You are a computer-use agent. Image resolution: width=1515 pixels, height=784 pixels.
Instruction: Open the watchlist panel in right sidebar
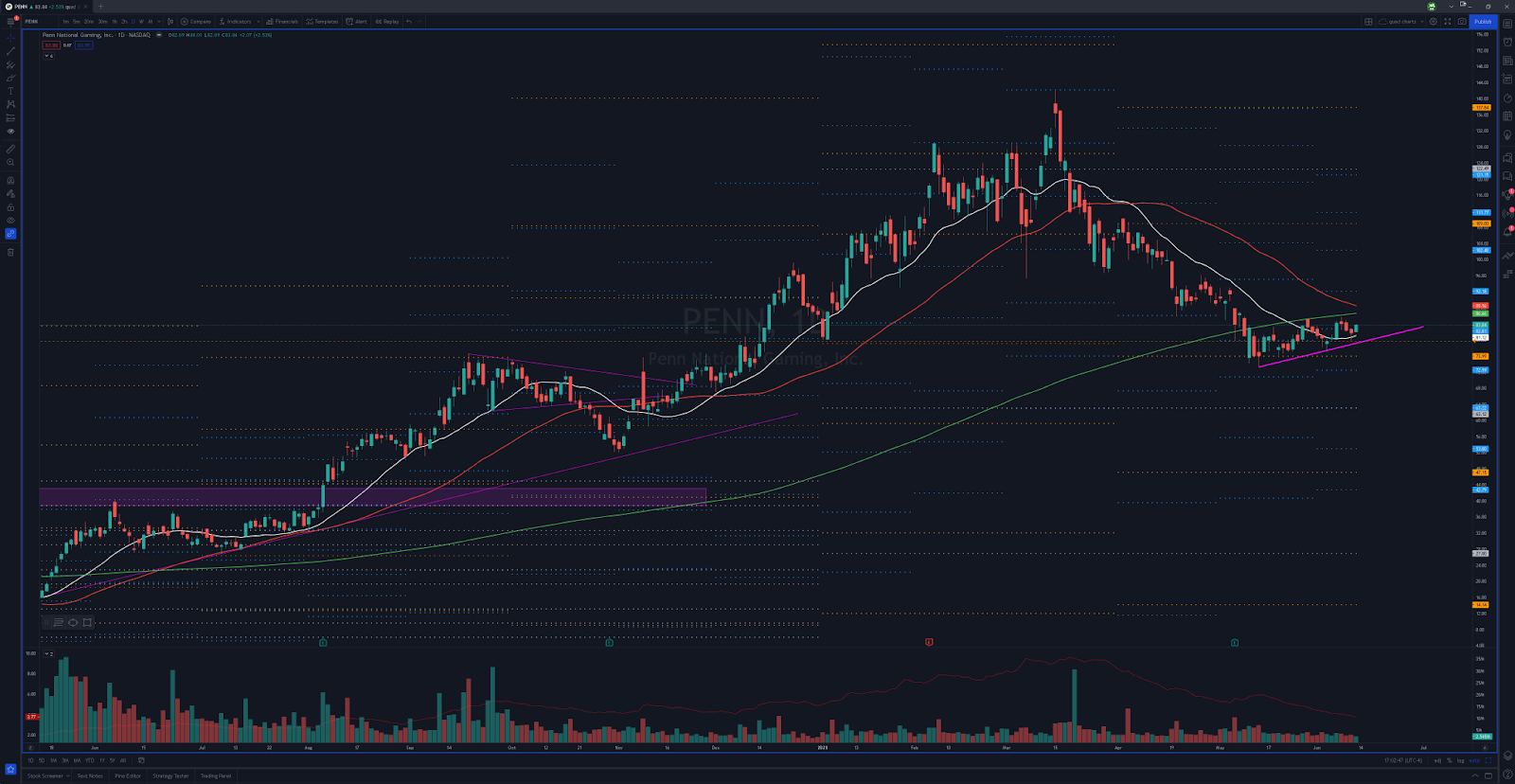pyautogui.click(x=1507, y=25)
